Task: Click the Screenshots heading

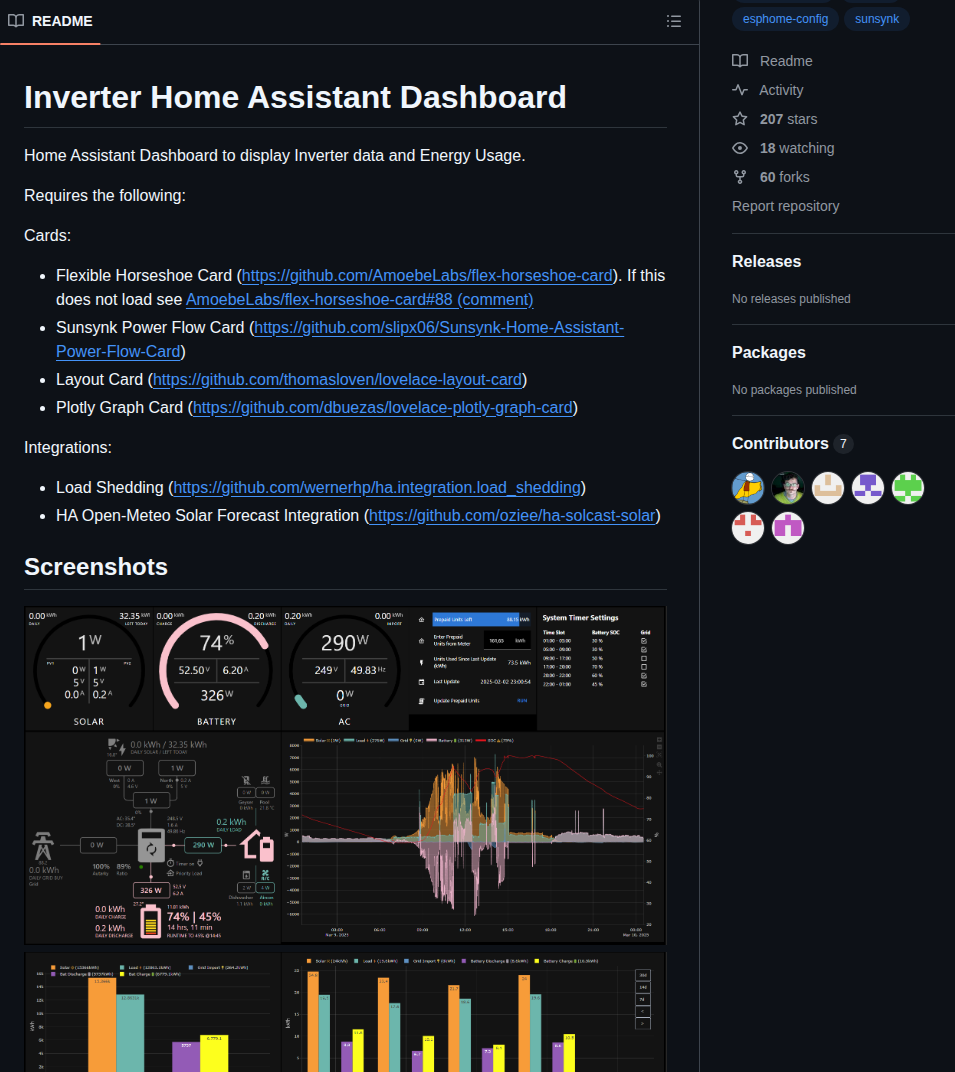Action: (x=96, y=567)
